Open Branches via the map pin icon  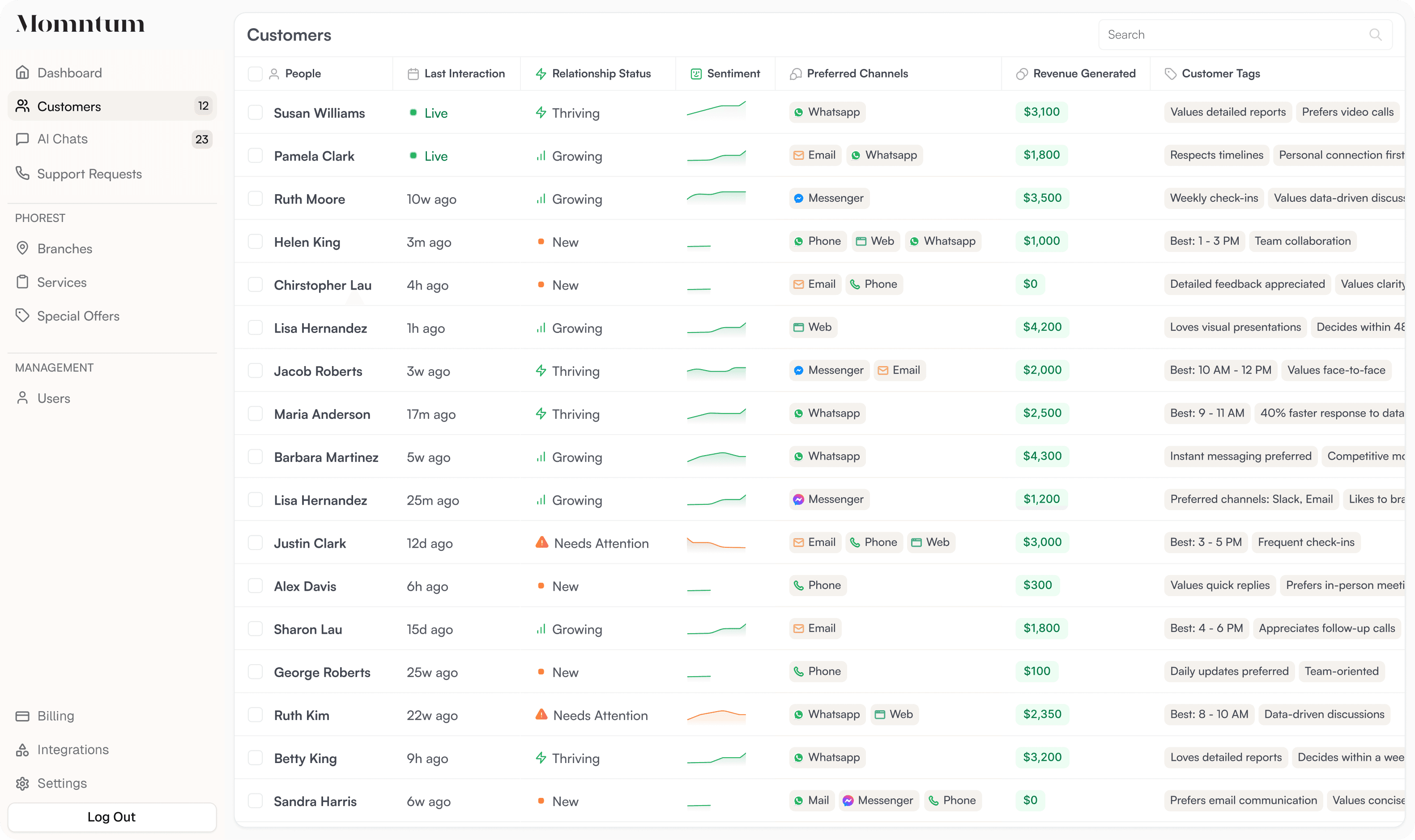tap(23, 248)
